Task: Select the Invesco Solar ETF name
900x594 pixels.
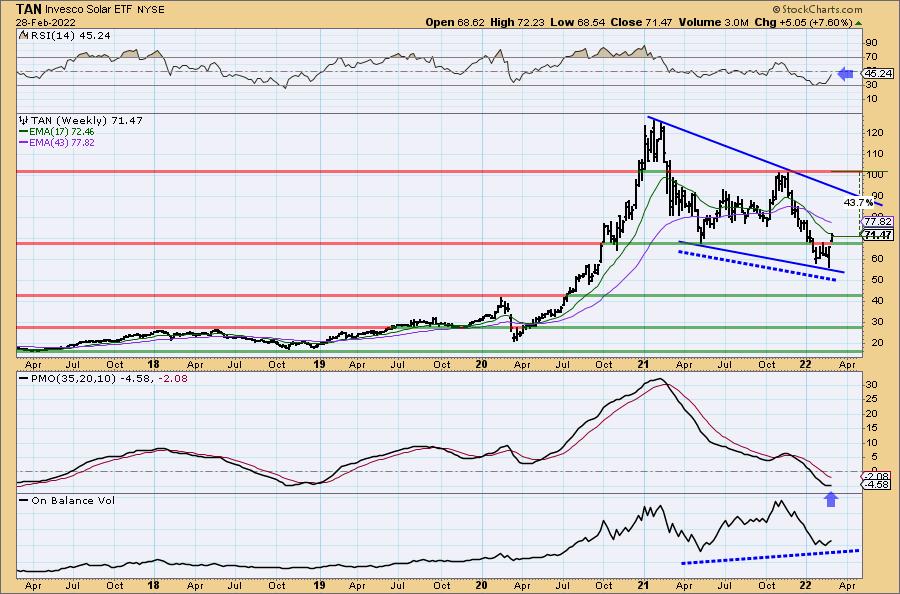Action: coord(89,10)
